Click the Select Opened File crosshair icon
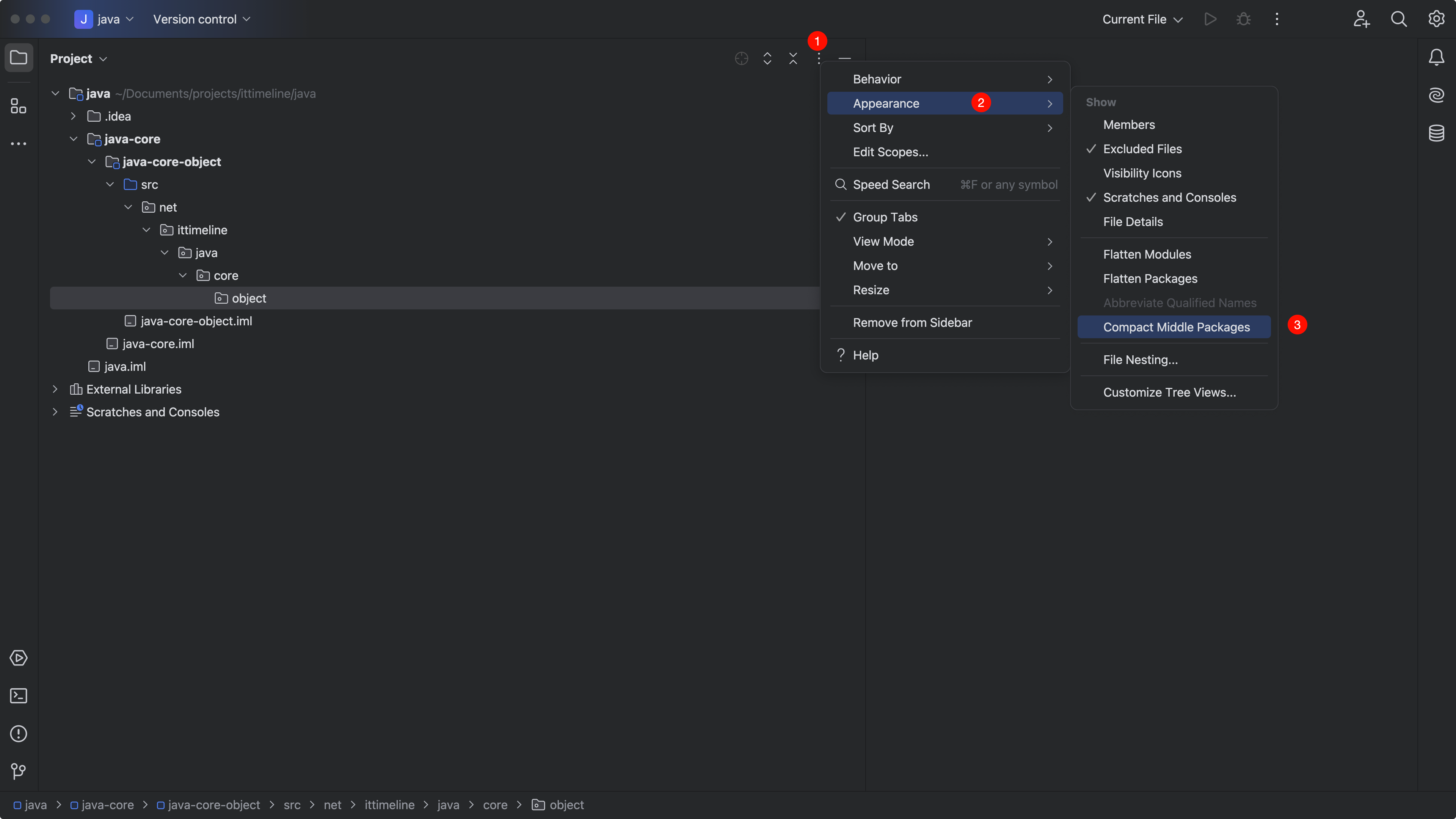This screenshot has width=1456, height=819. 742,59
